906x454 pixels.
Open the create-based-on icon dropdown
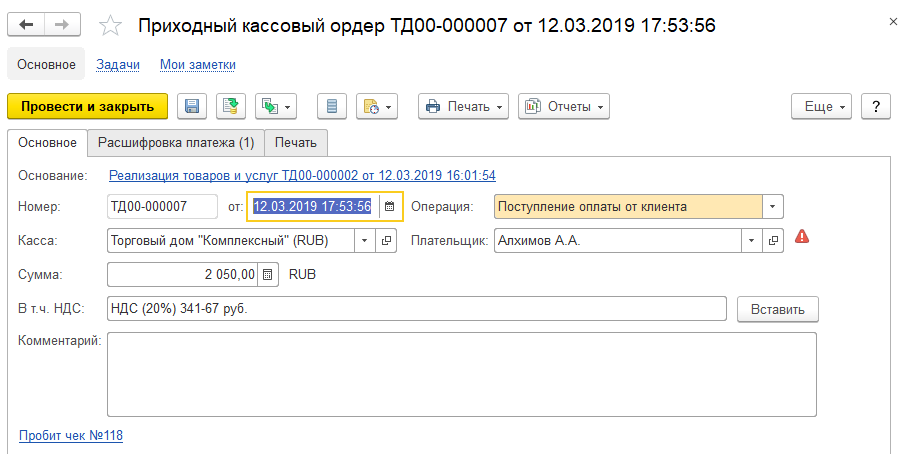(276, 106)
